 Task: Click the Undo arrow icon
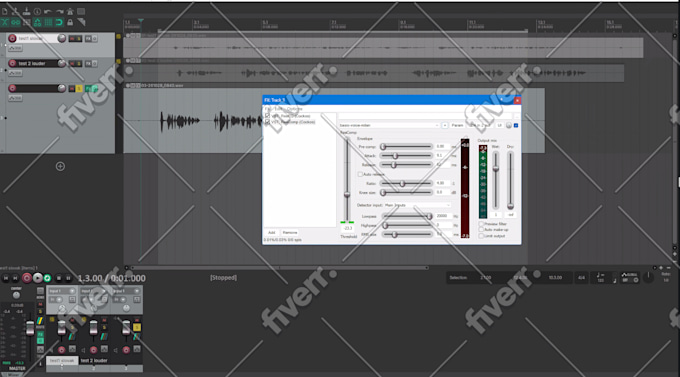pyautogui.click(x=48, y=11)
